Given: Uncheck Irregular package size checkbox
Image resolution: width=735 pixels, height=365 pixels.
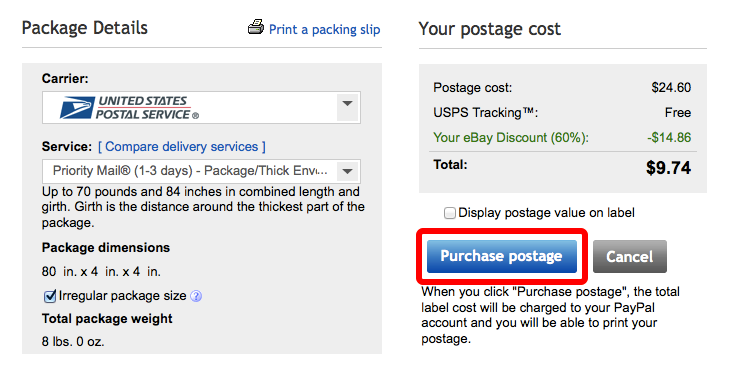Looking at the screenshot, I should [x=50, y=296].
